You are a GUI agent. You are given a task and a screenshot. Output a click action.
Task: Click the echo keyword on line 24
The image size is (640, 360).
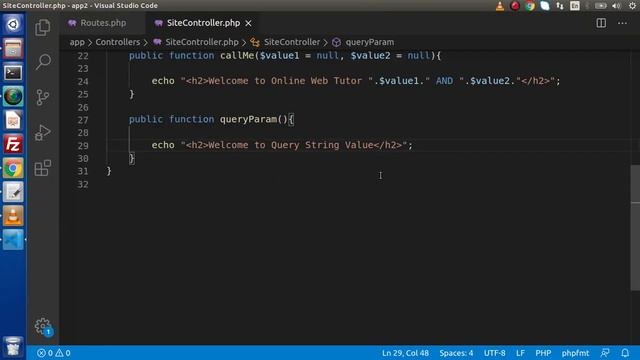pos(163,81)
